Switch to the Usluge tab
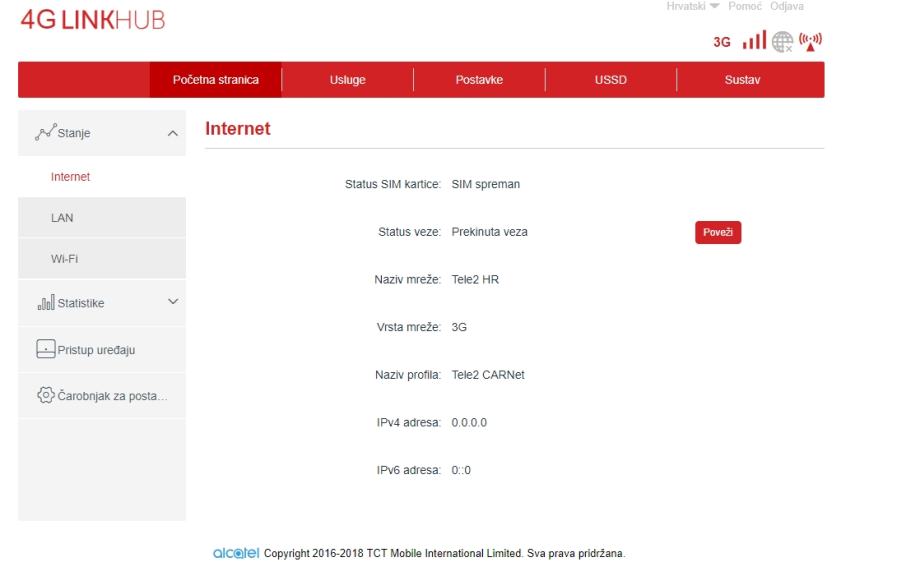 pos(347,80)
